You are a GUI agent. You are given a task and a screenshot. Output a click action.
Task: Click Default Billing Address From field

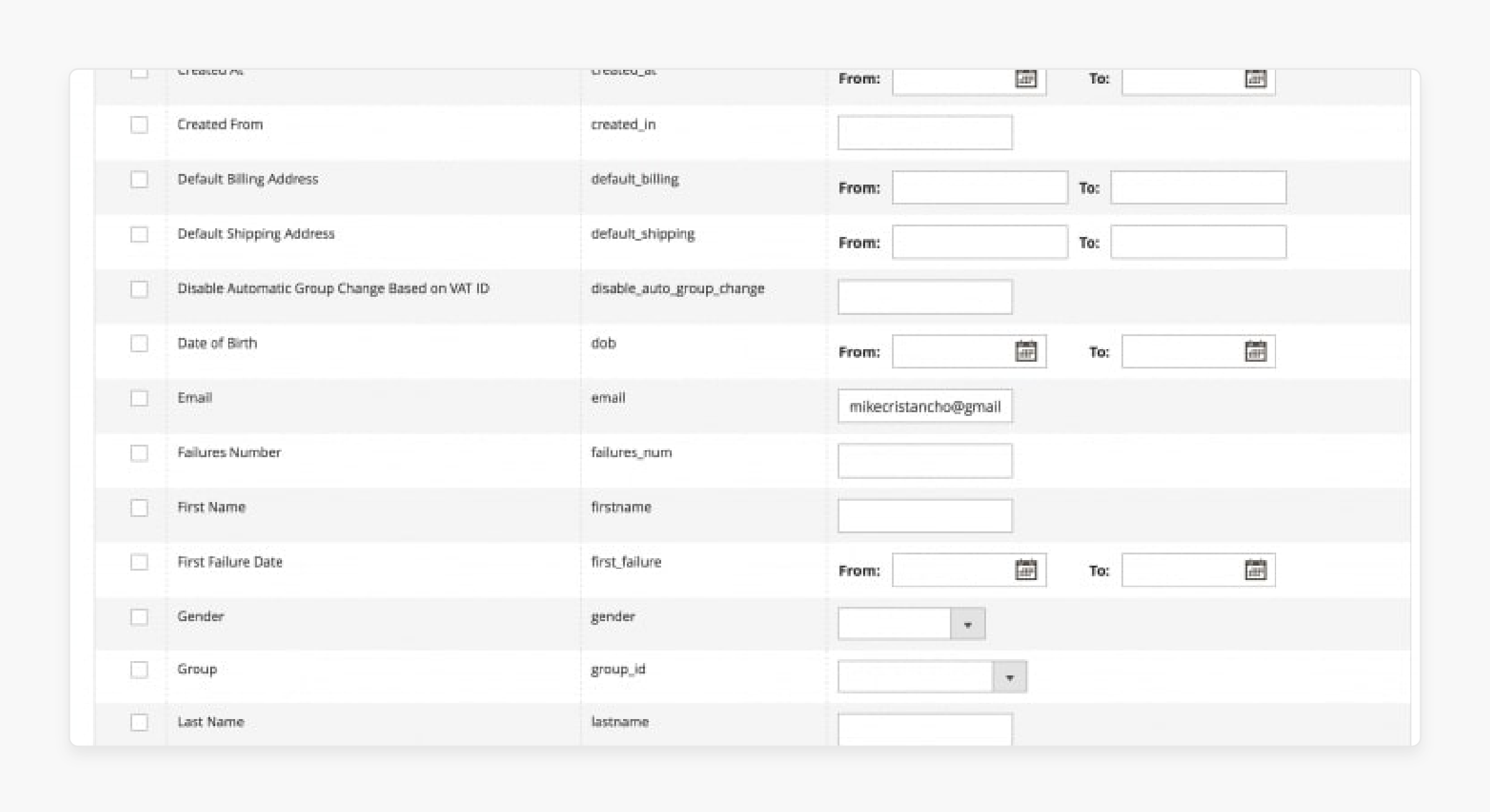point(980,187)
